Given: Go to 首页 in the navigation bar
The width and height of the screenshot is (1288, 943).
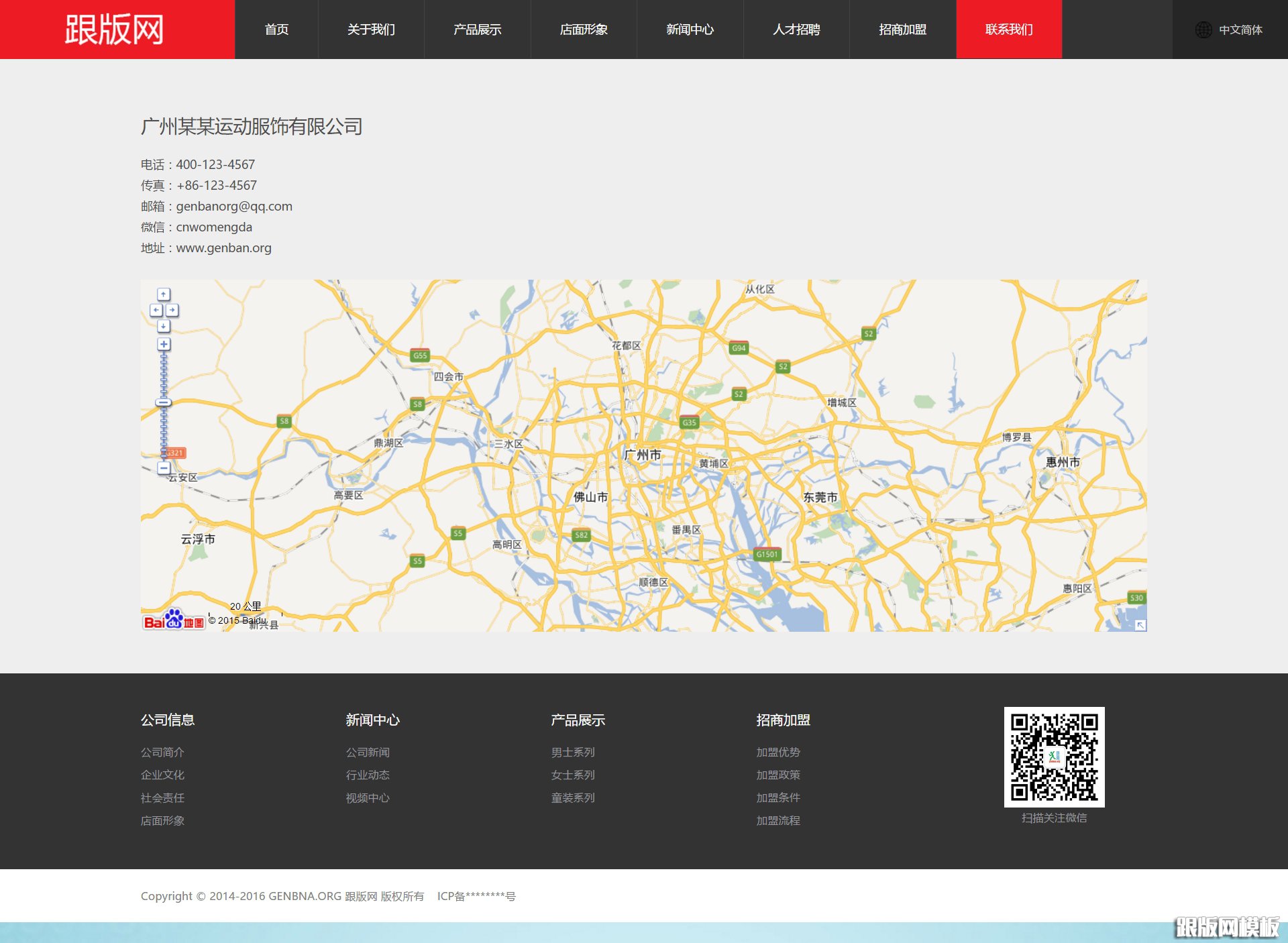Looking at the screenshot, I should click(276, 30).
